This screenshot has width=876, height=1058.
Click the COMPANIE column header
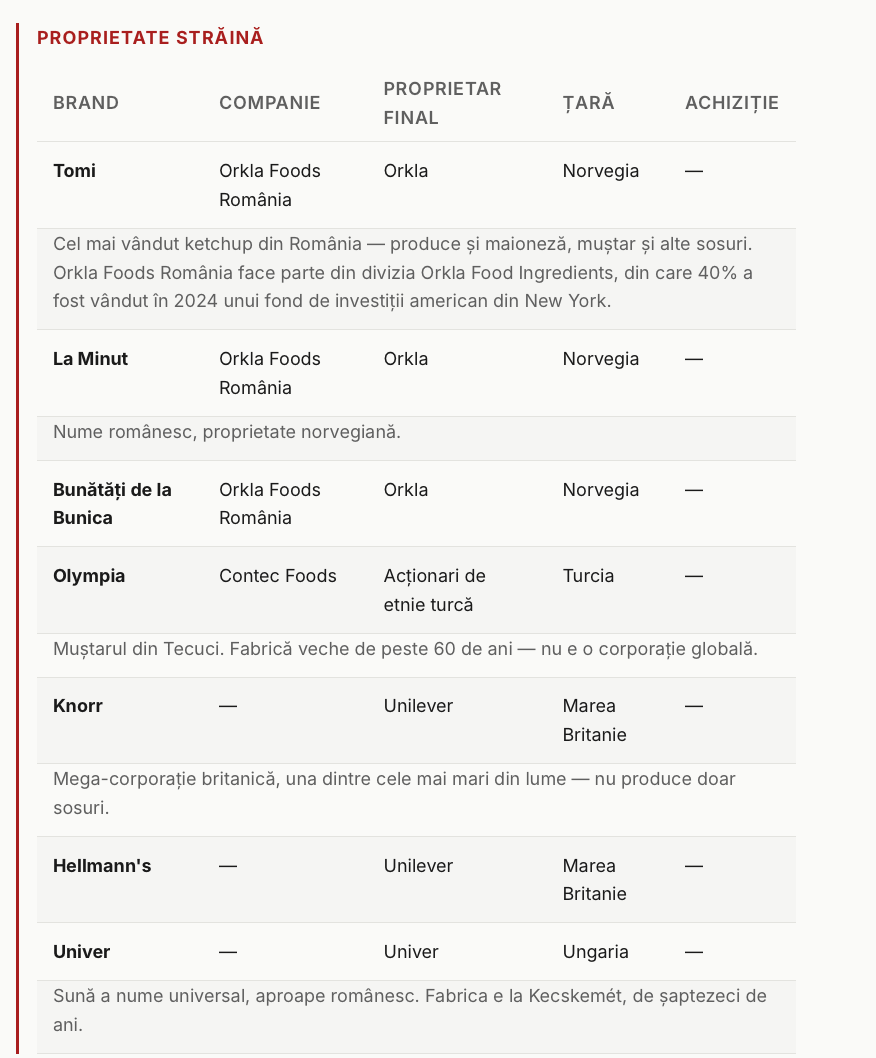[269, 103]
